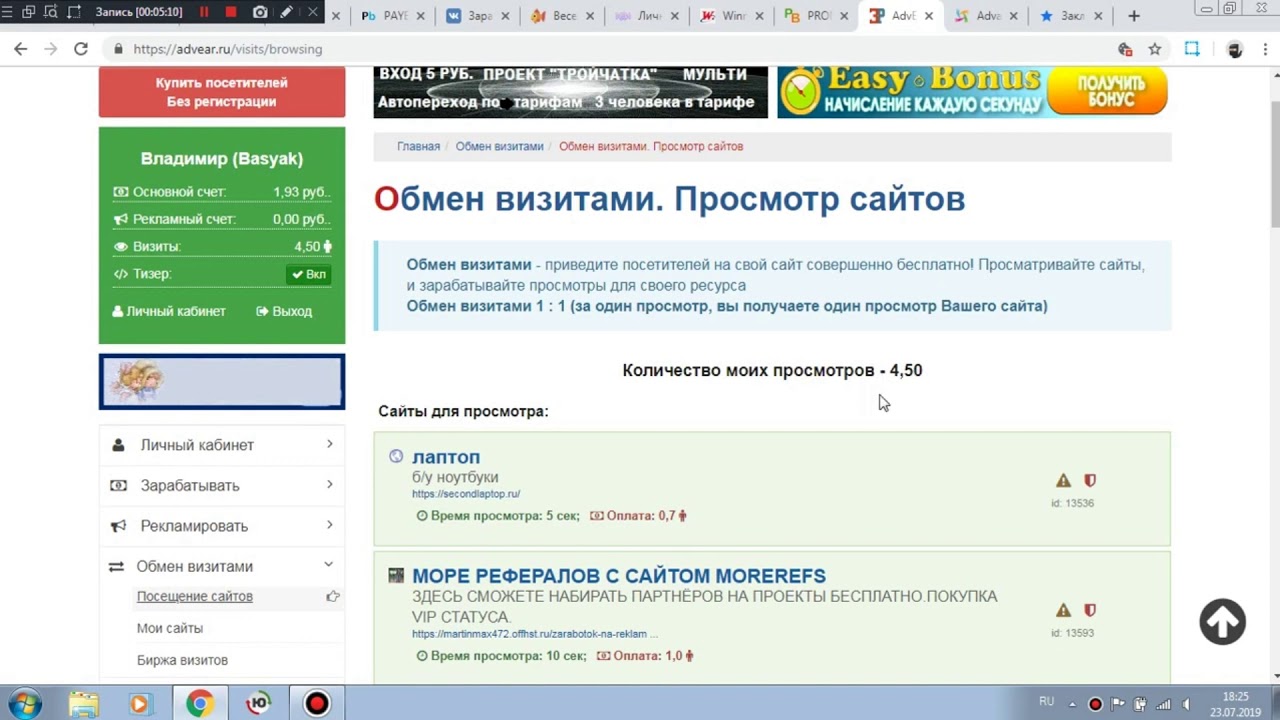Viewport: 1280px width, 720px height.
Task: Select 'Биржа визитов' submenu item
Action: coord(182,660)
